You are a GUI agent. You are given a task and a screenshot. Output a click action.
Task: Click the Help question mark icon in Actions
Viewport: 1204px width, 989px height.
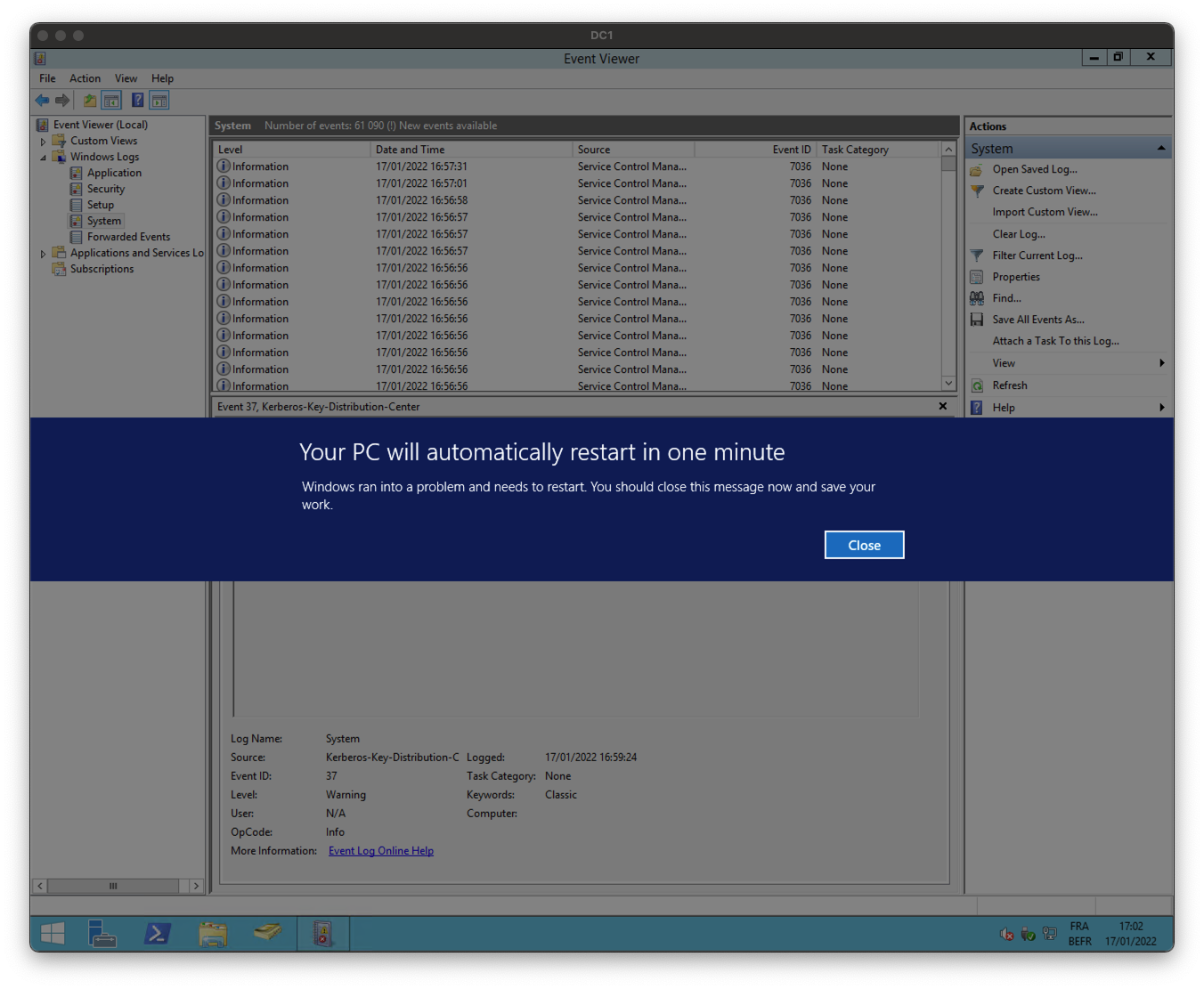(x=977, y=408)
